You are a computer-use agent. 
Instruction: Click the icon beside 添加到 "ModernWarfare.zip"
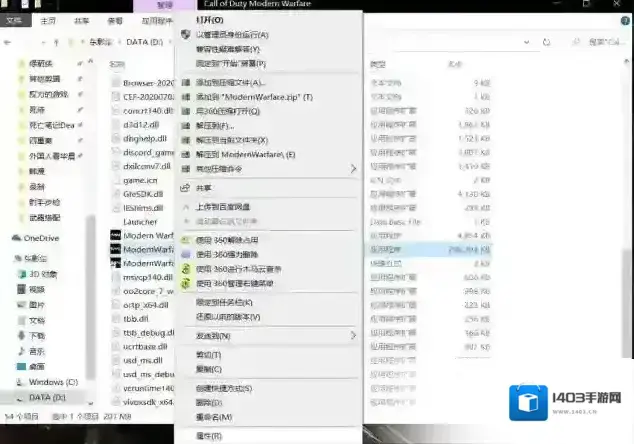click(186, 97)
